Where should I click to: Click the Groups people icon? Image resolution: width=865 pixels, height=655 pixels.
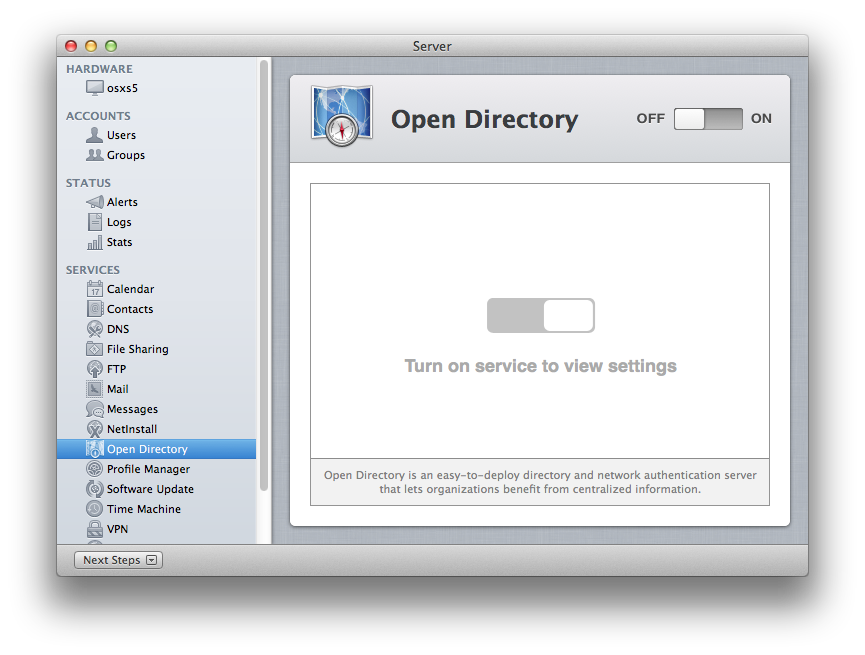(94, 155)
